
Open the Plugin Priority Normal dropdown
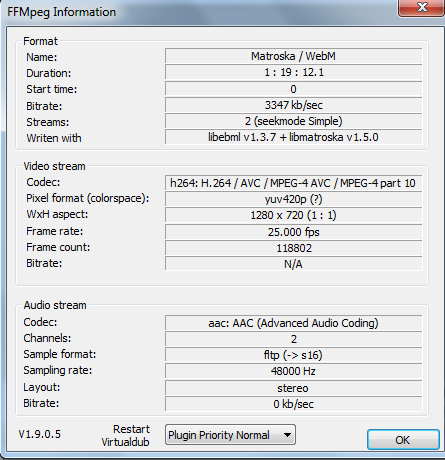coord(230,435)
